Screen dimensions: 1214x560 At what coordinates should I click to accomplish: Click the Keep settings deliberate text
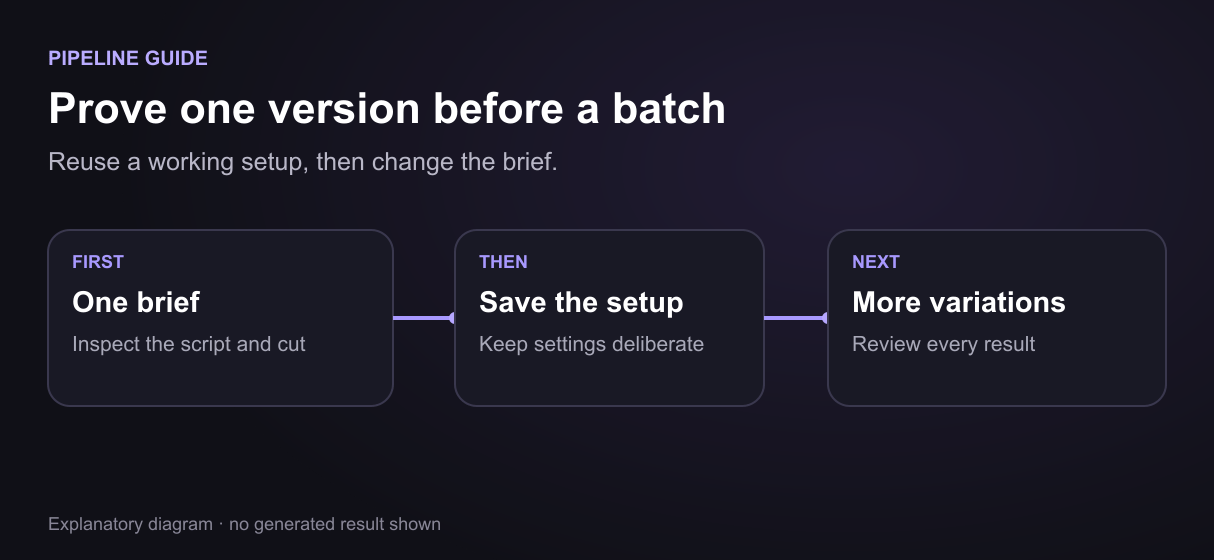pyautogui.click(x=591, y=344)
